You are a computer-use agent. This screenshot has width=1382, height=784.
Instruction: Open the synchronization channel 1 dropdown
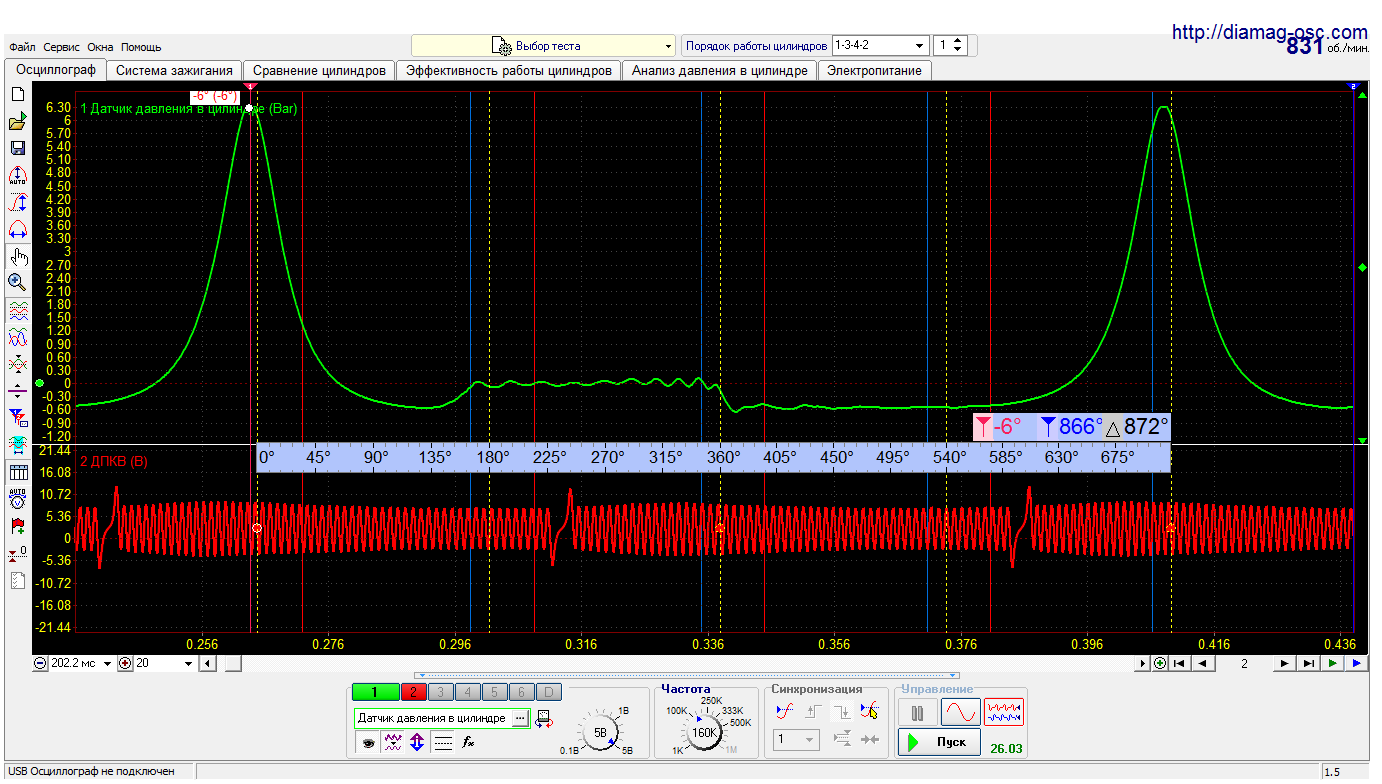(797, 740)
